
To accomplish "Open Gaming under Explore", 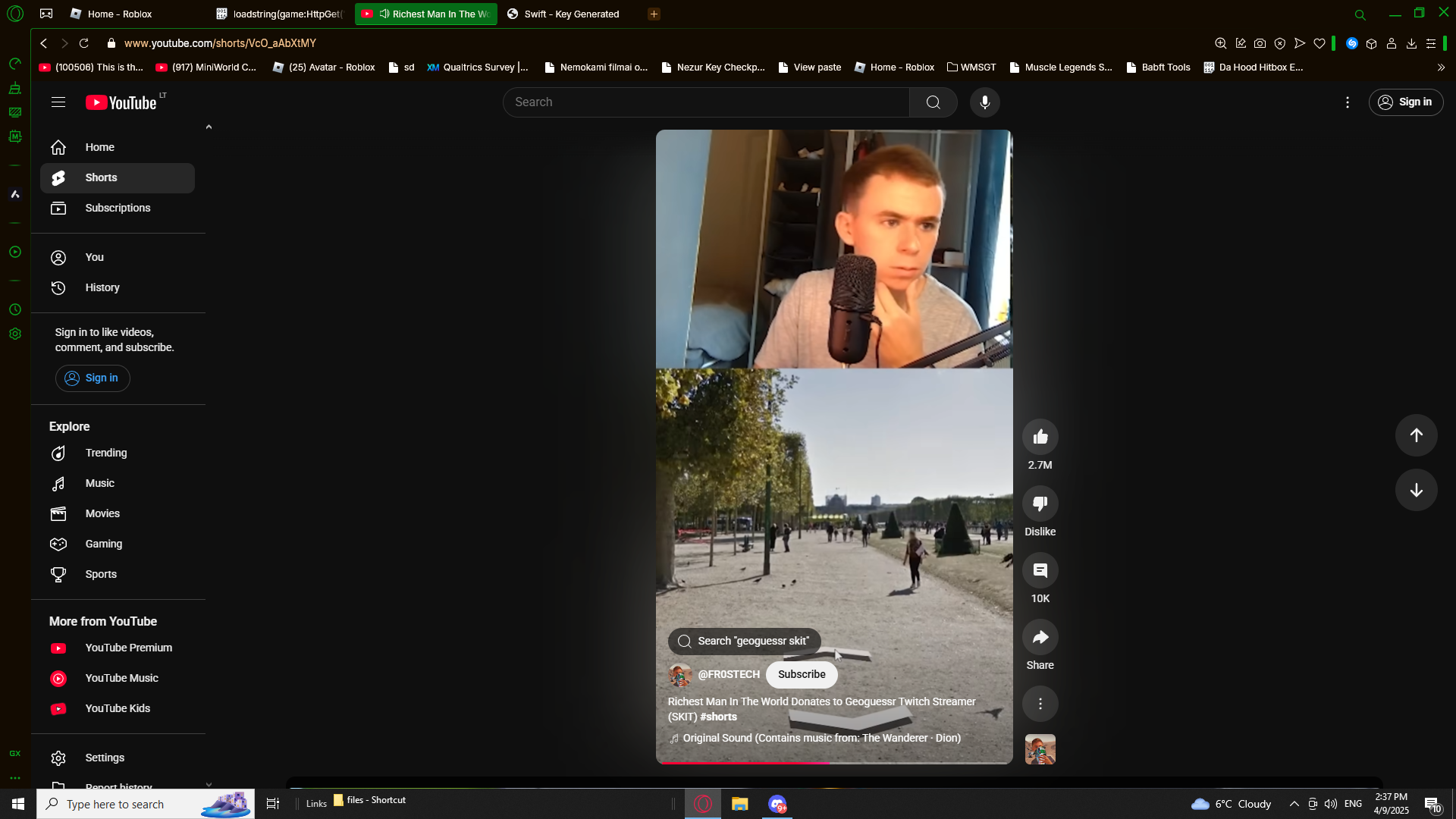I will point(118,544).
